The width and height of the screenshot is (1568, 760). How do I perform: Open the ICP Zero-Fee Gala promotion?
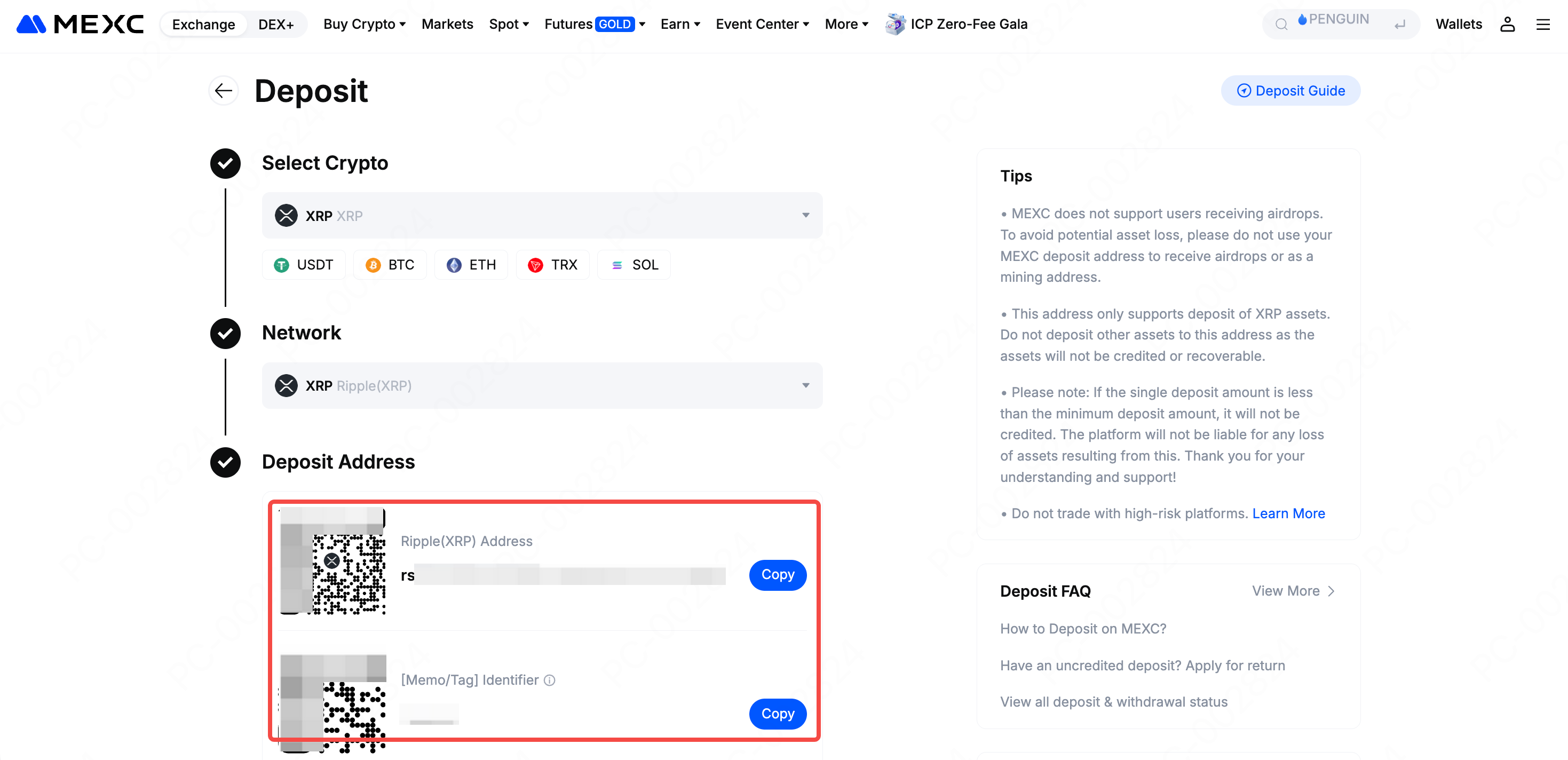click(956, 25)
